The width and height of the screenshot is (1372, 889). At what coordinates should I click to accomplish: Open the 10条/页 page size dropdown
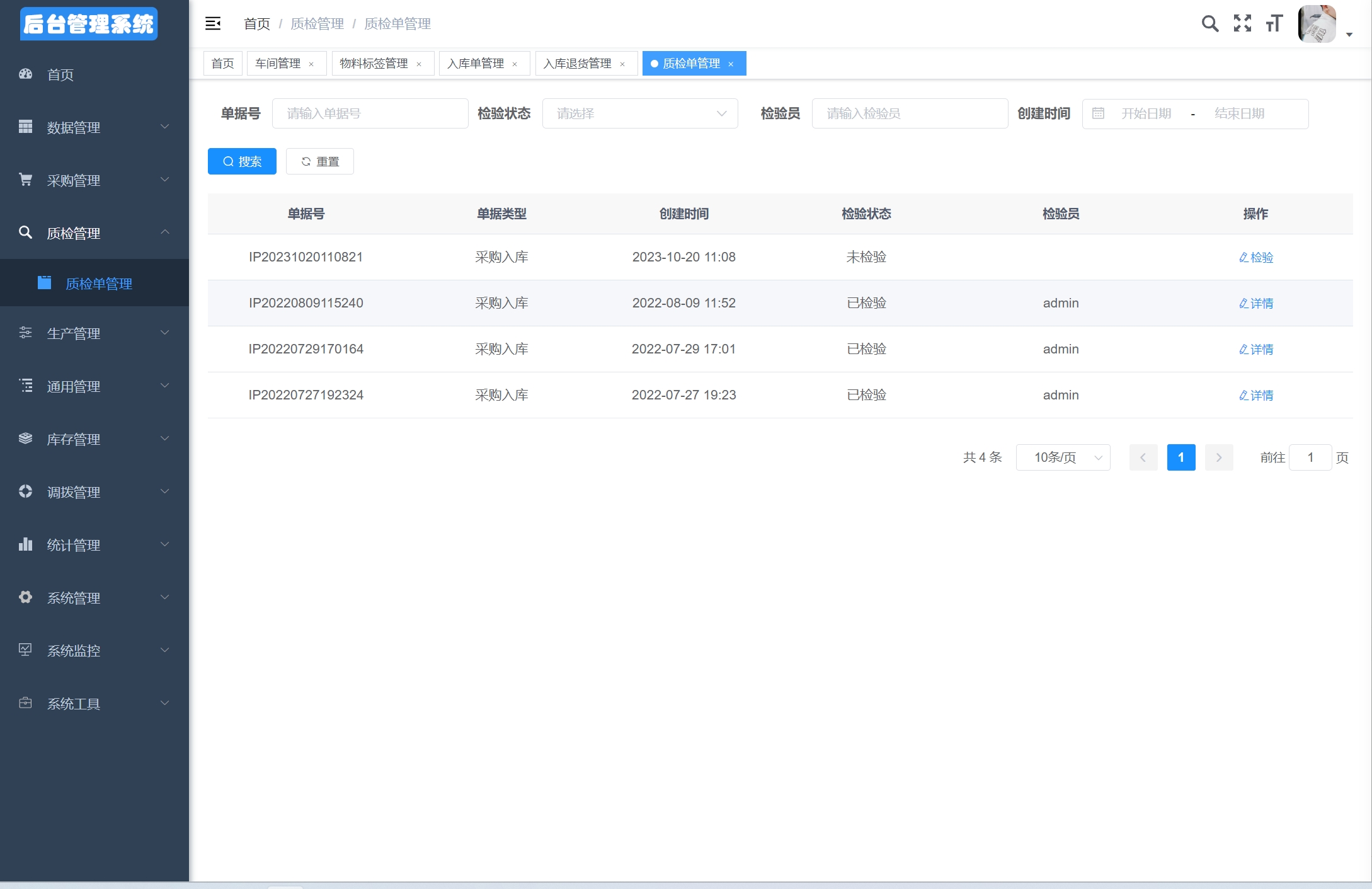(x=1063, y=457)
